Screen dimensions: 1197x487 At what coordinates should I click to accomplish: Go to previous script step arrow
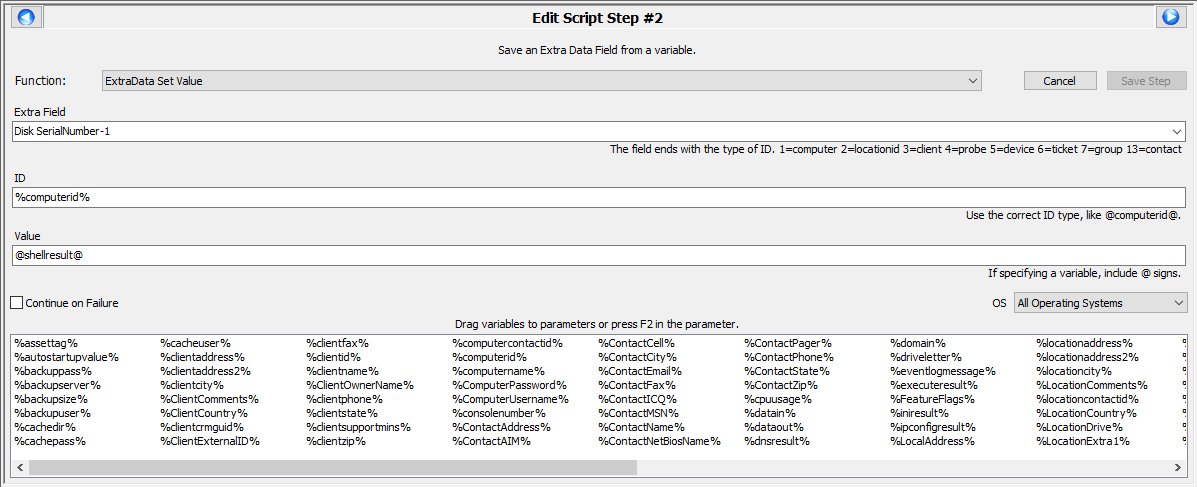(26, 17)
